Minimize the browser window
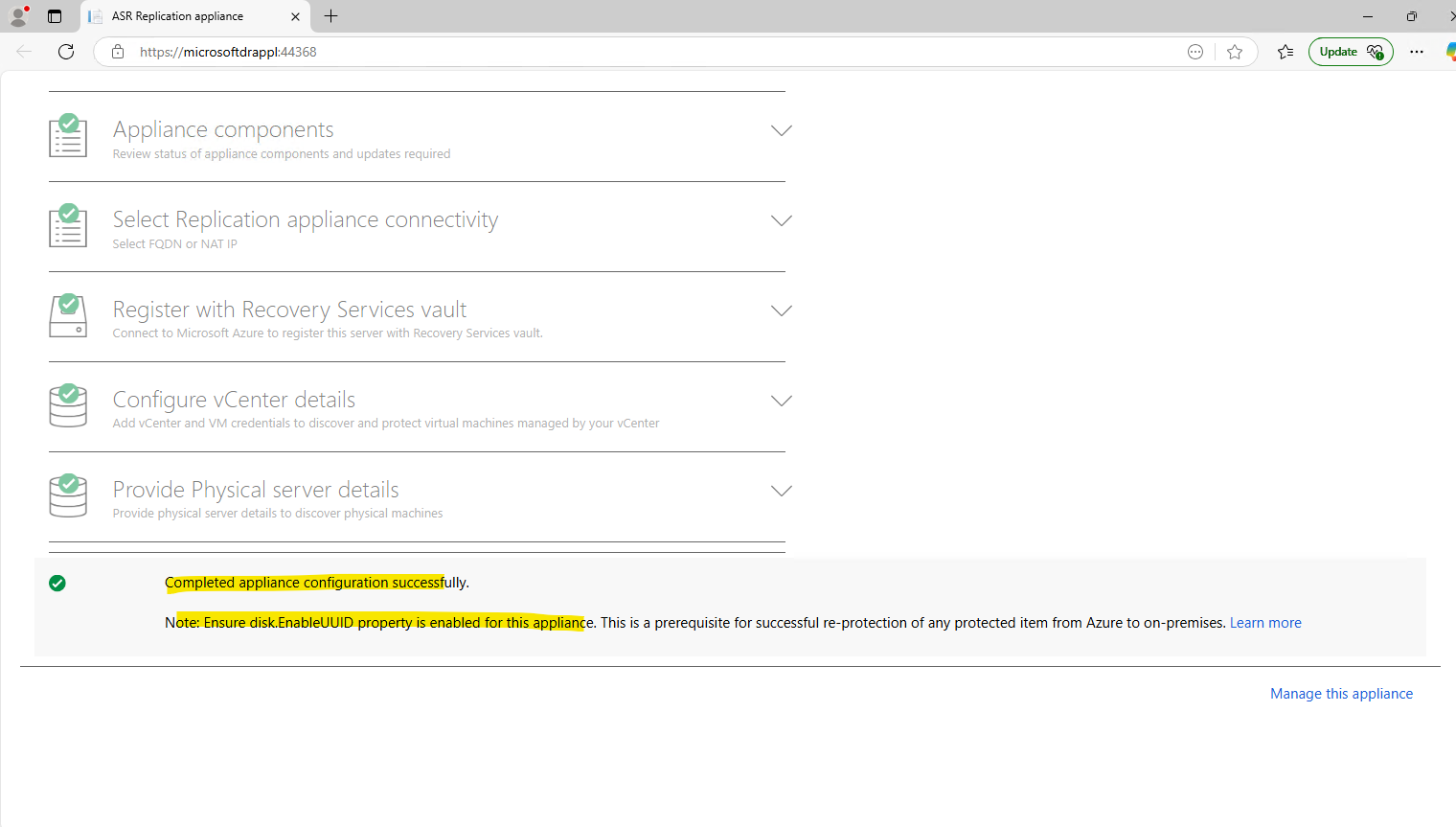1456x827 pixels. pos(1368,16)
